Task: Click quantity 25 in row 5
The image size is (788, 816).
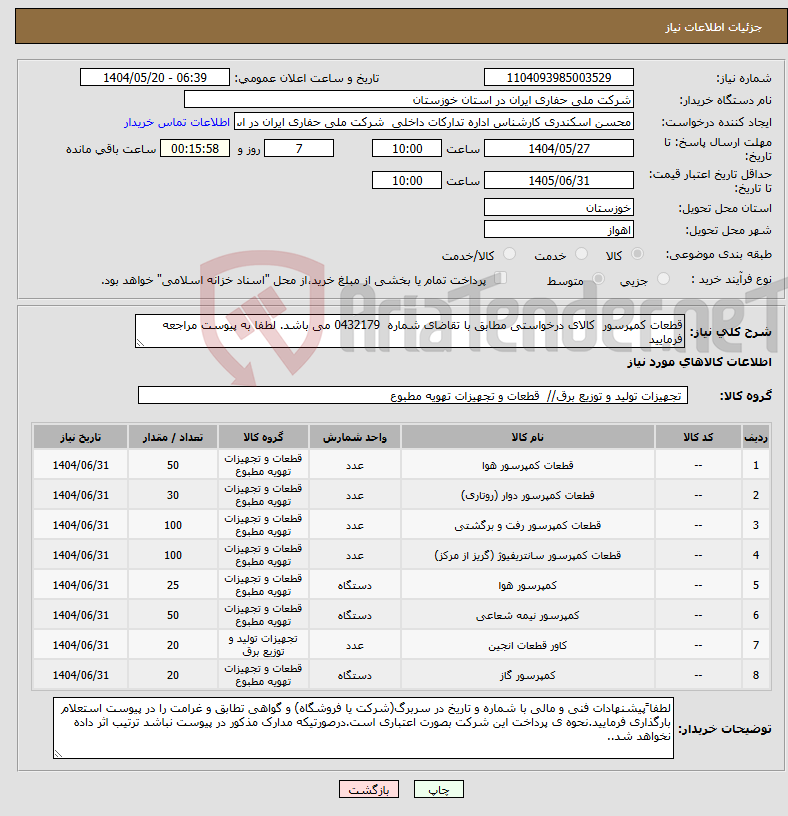Action: [x=173, y=585]
